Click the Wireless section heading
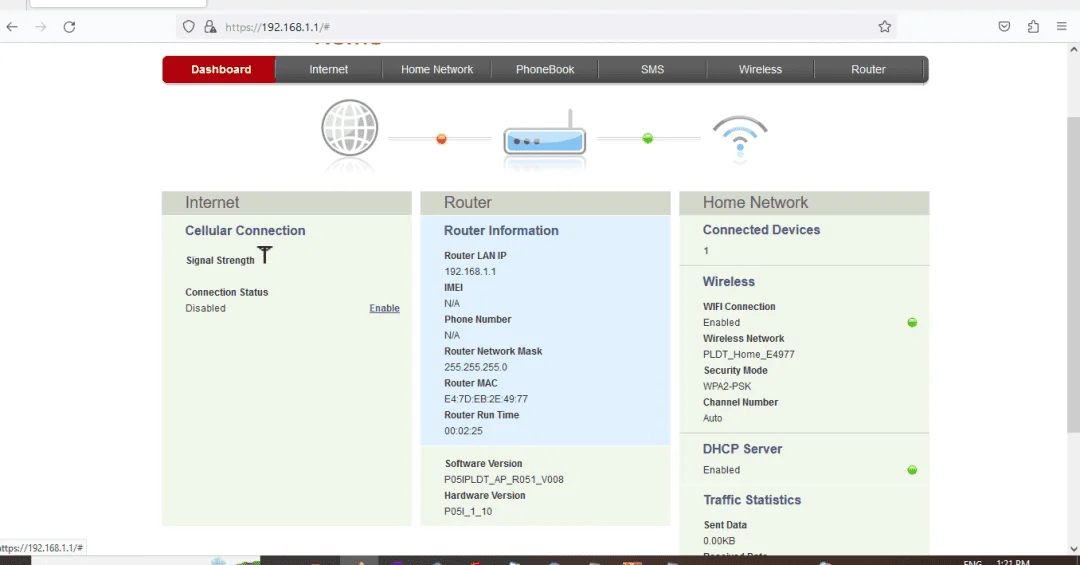The width and height of the screenshot is (1080, 565). [x=728, y=282]
